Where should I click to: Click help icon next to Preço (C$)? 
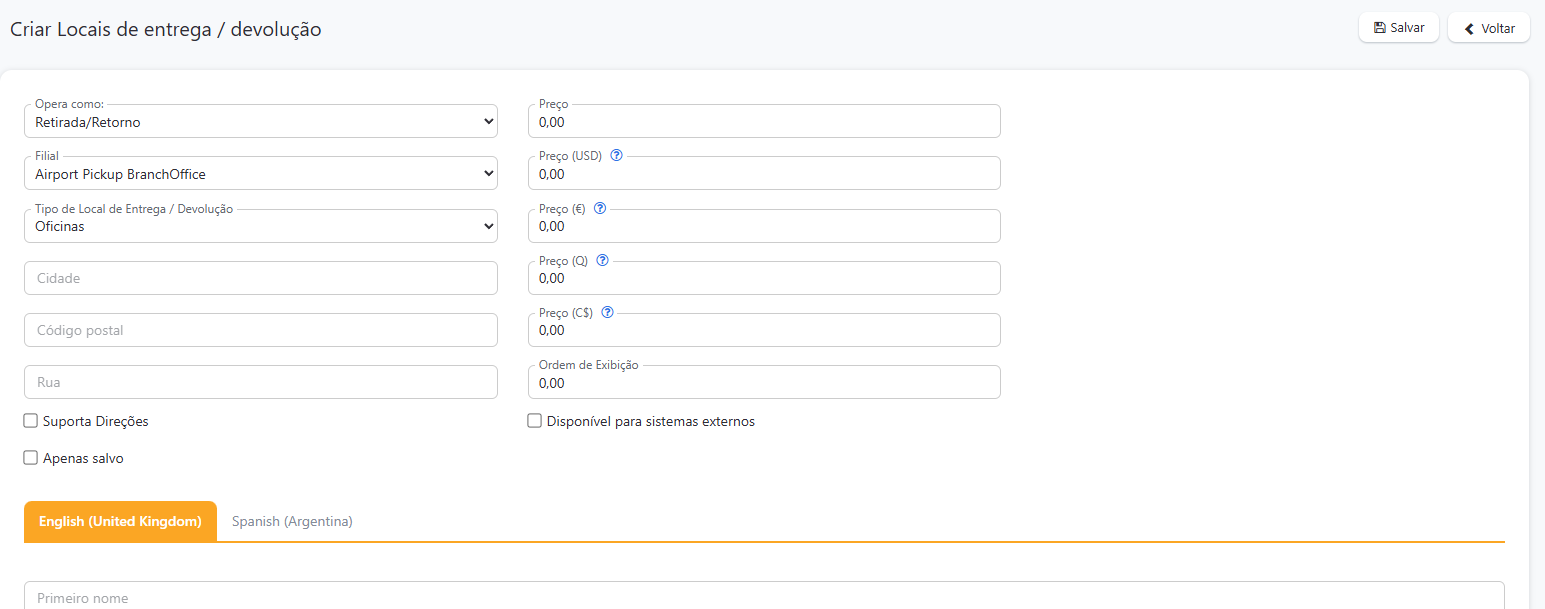tap(607, 312)
